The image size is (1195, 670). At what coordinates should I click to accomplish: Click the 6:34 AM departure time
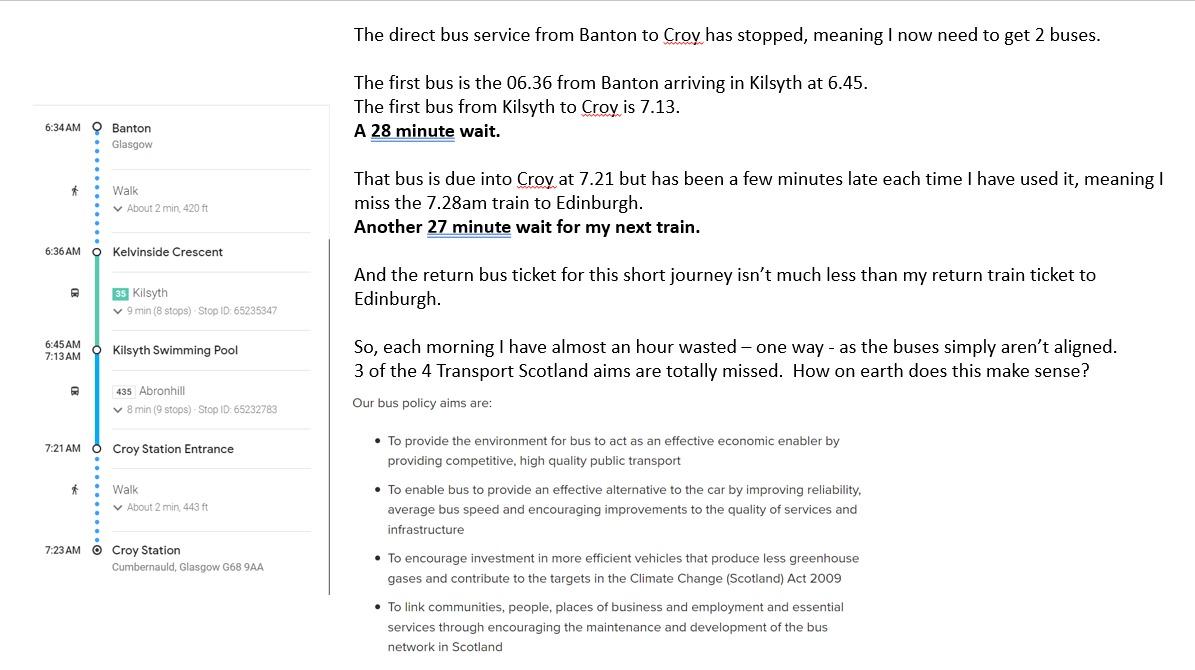pyautogui.click(x=62, y=127)
